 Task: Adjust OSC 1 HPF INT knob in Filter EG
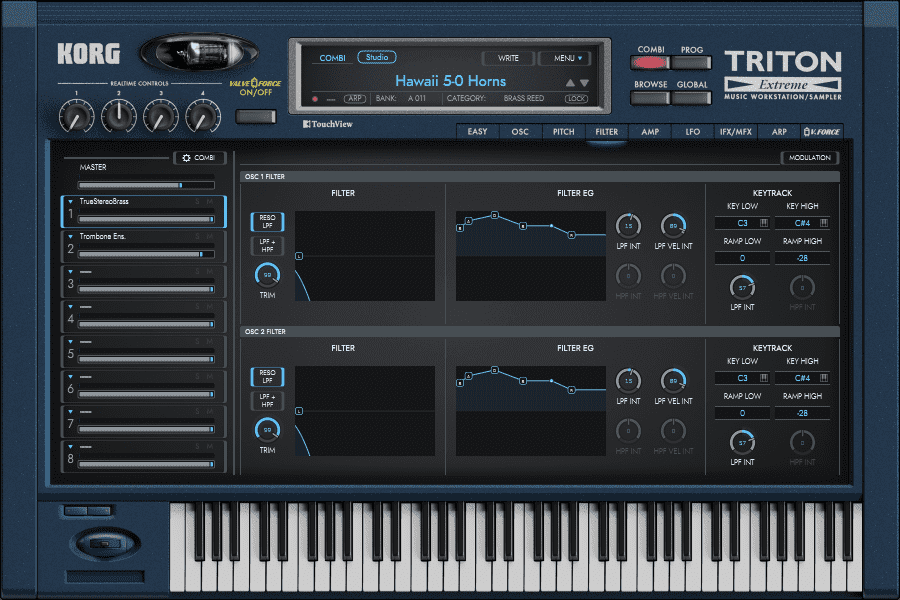[629, 276]
